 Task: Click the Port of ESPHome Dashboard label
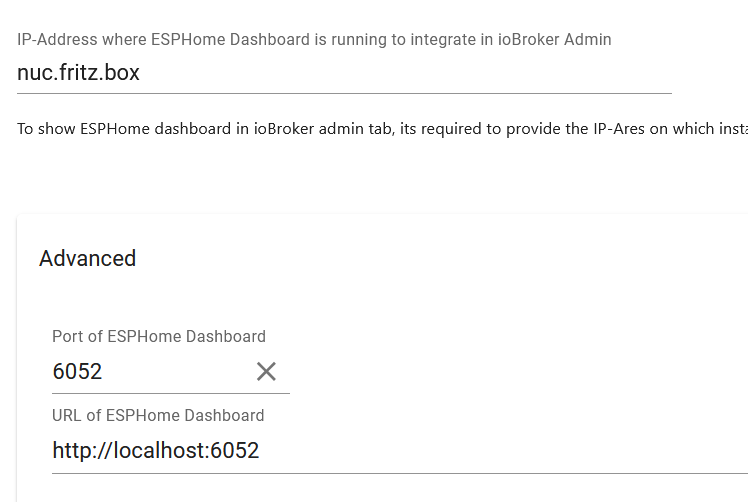coord(159,336)
